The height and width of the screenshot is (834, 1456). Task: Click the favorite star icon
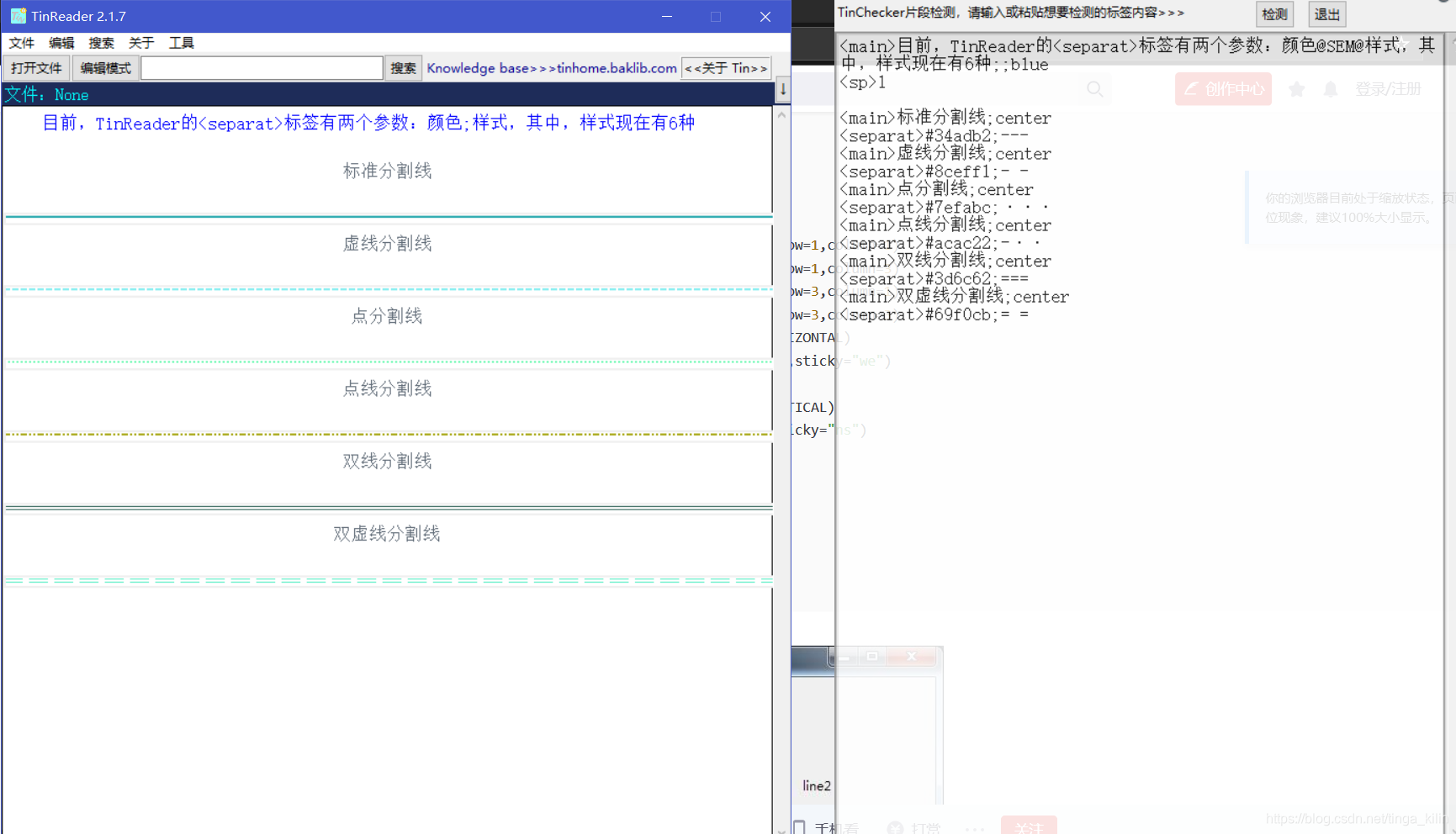click(x=1296, y=88)
